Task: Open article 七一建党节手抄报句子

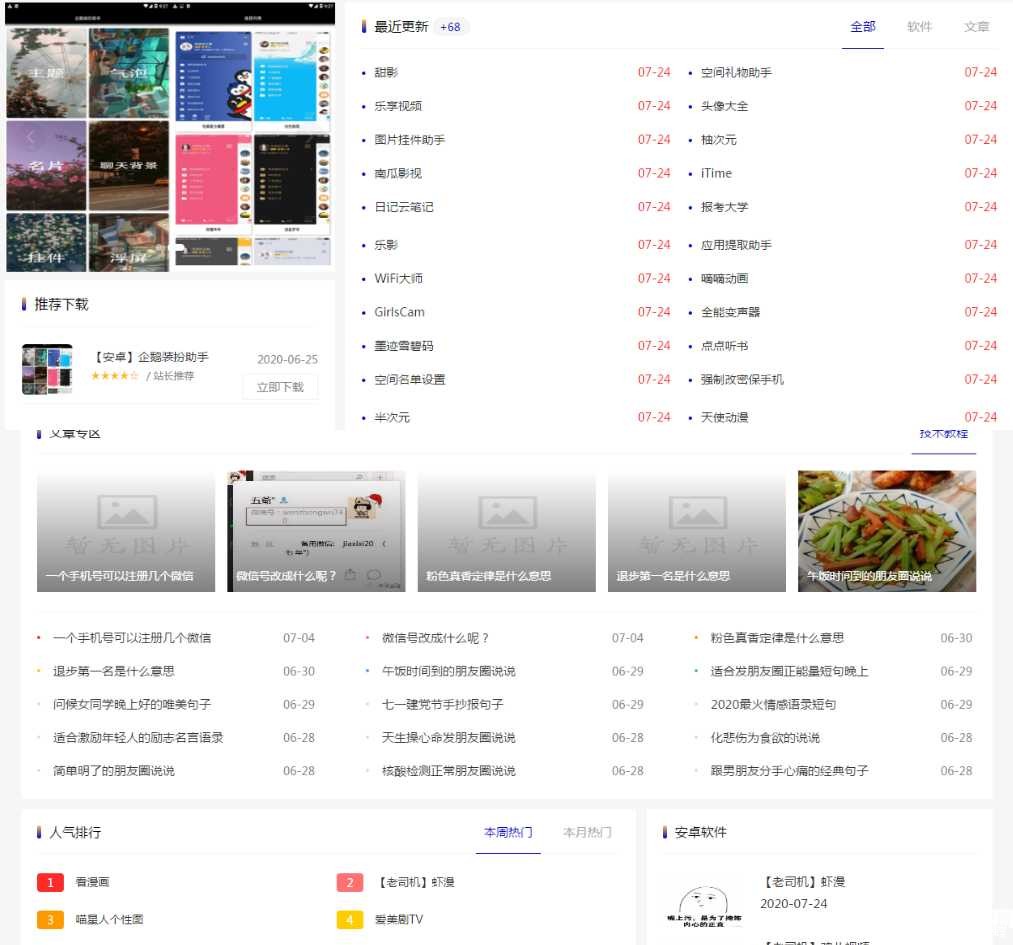Action: 443,704
